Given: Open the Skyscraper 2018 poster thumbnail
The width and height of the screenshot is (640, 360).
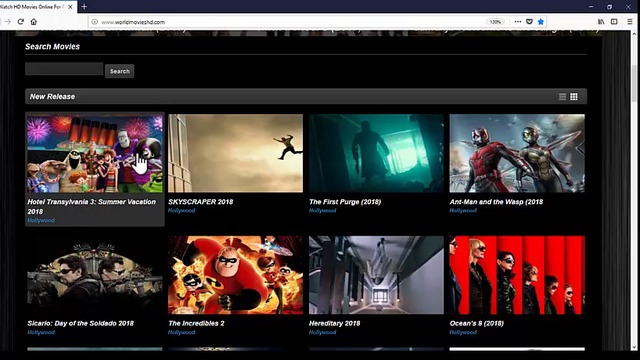Looking at the screenshot, I should (236, 153).
